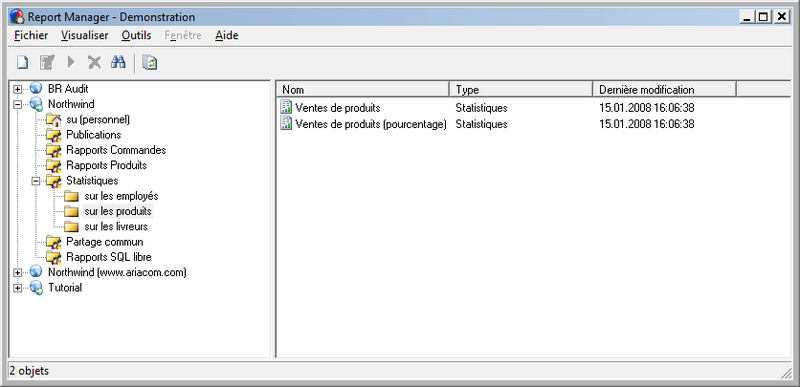Select the Ventes de produits report name
800x387 pixels.
click(x=338, y=108)
